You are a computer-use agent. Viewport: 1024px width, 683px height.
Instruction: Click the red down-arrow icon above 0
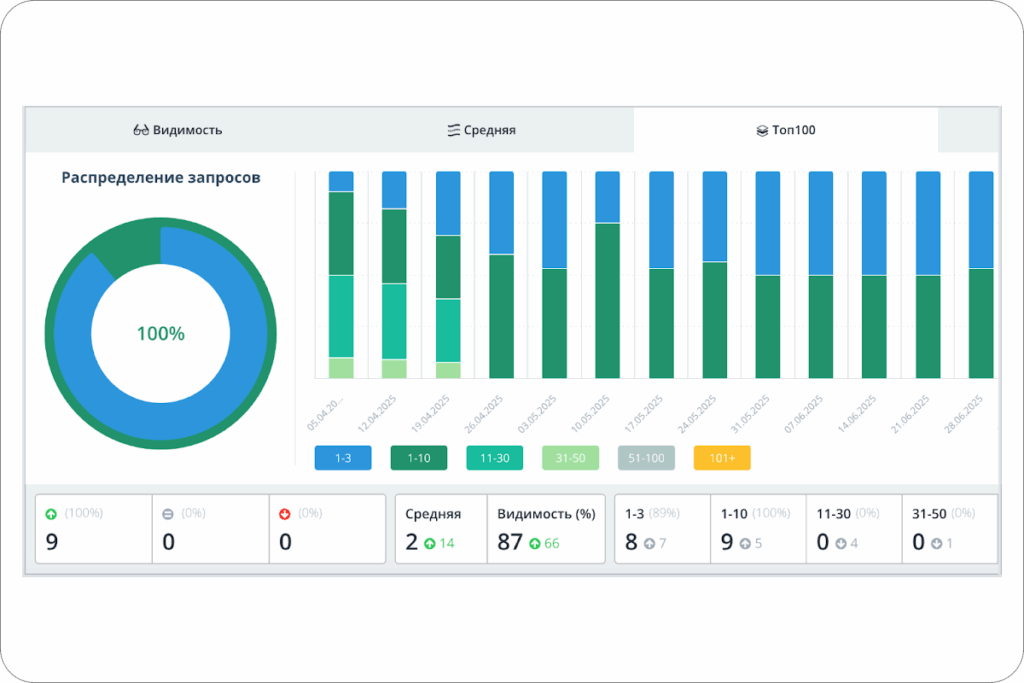(285, 514)
